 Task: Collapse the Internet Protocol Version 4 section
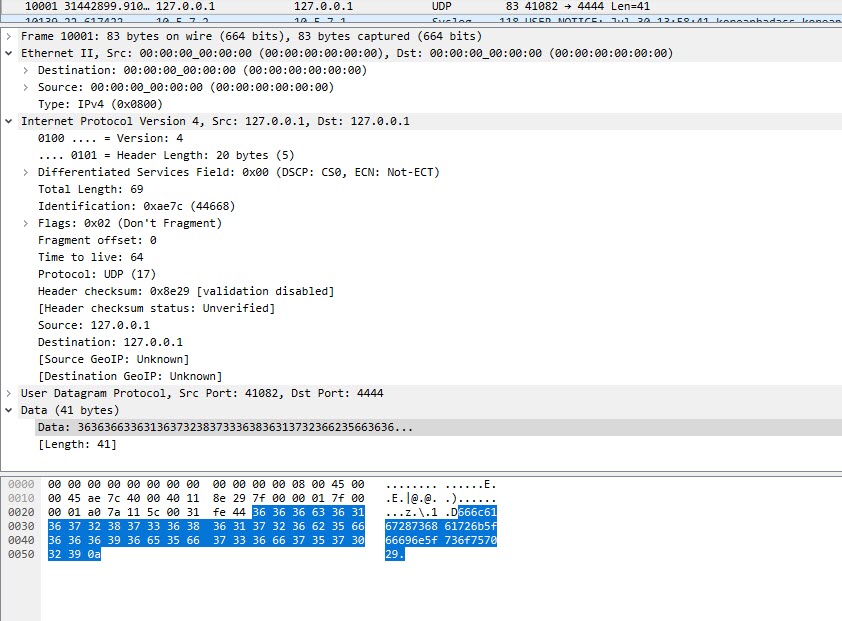click(x=8, y=121)
